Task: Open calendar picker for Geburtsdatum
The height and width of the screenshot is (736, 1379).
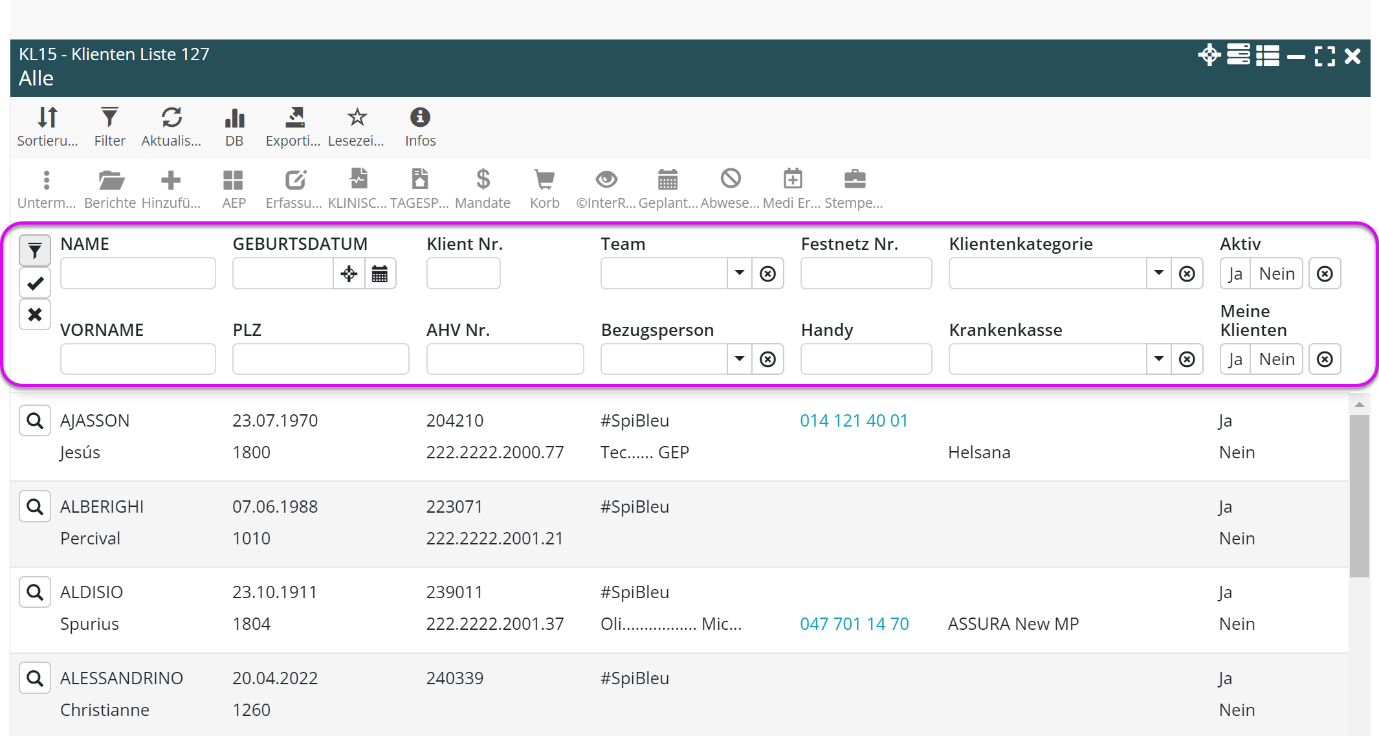Action: point(380,274)
